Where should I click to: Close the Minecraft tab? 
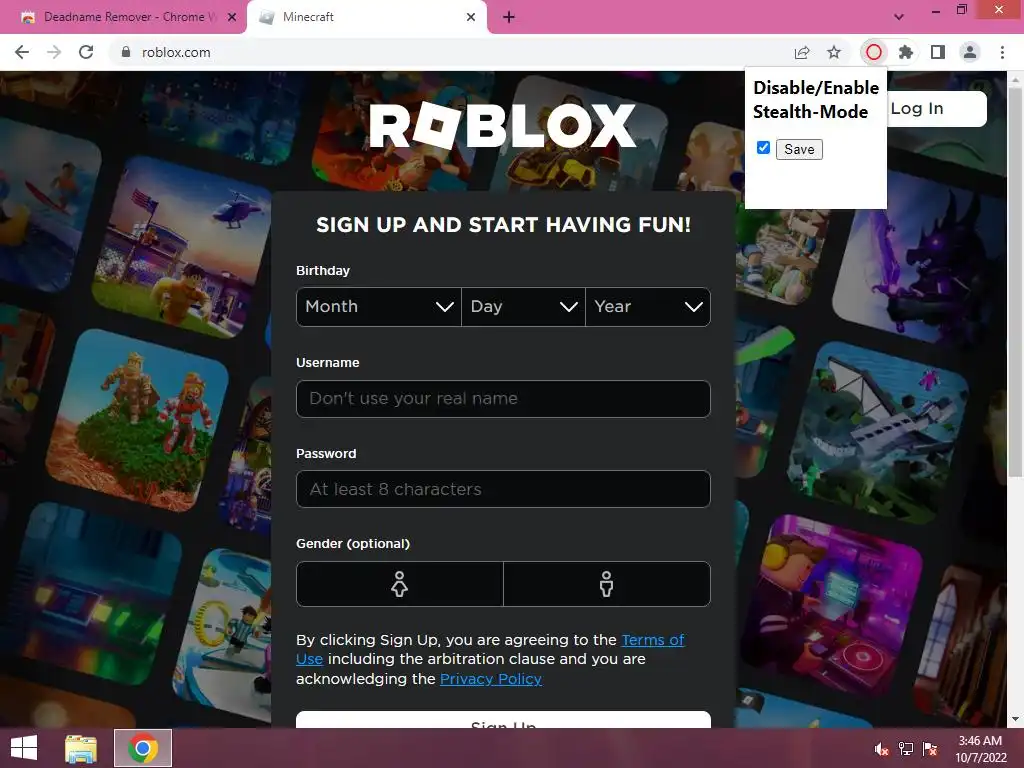click(x=471, y=17)
